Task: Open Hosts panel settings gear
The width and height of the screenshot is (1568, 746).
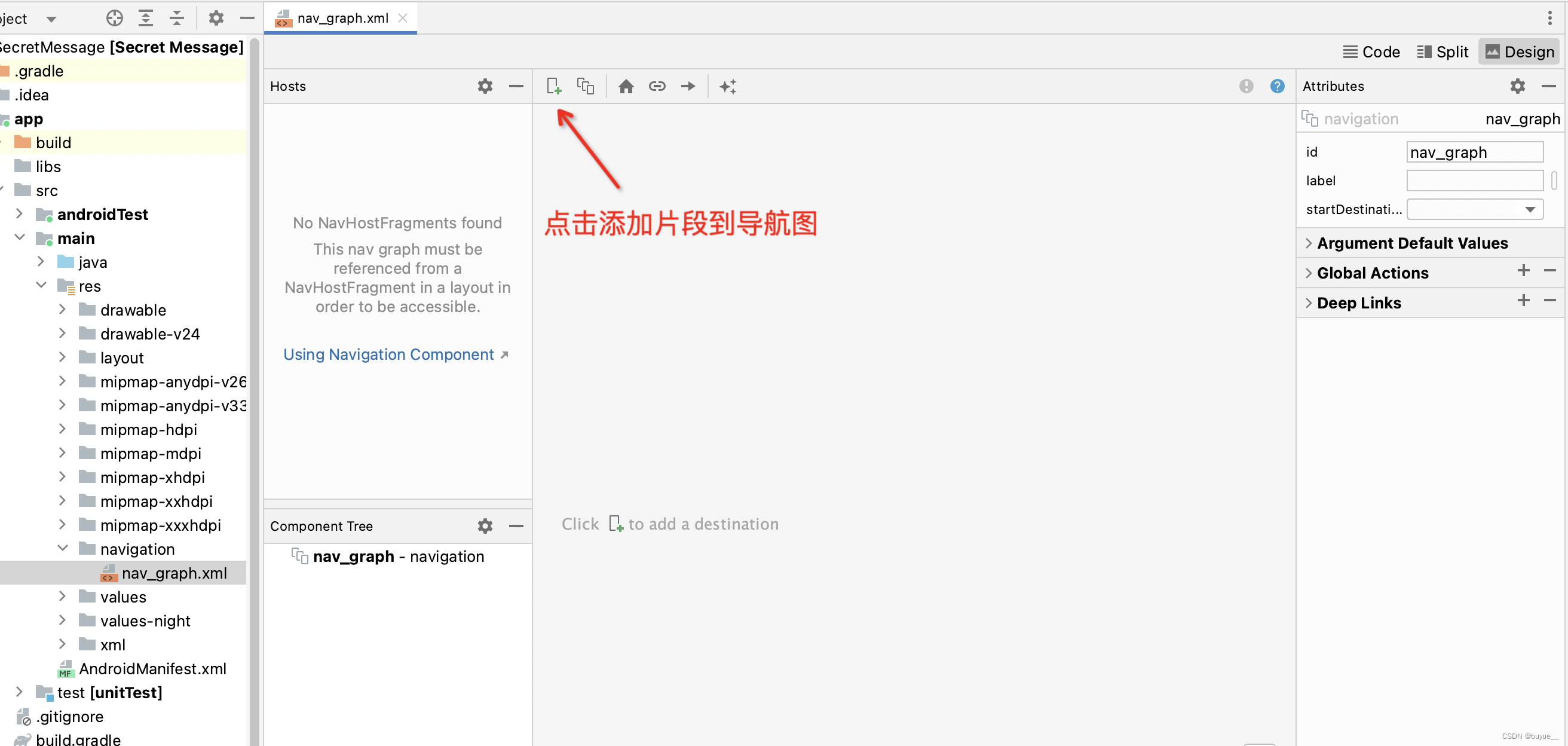Action: [x=485, y=87]
